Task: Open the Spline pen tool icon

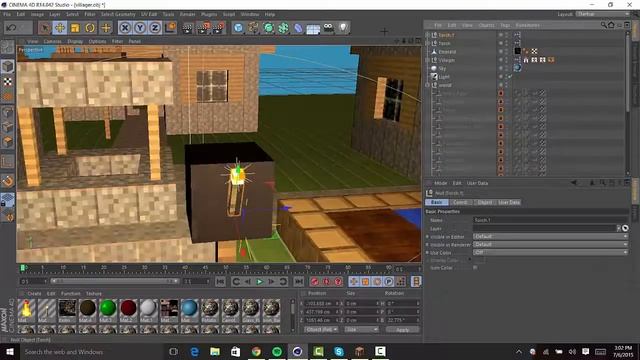Action: coord(253,28)
